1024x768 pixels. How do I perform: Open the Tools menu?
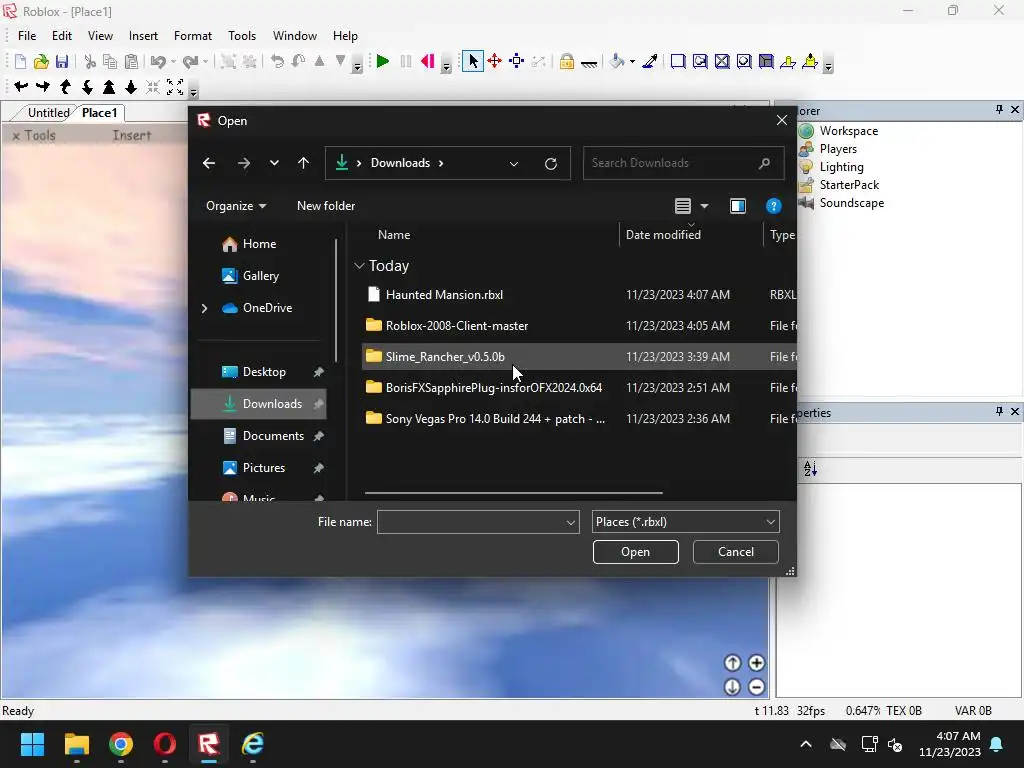tap(242, 36)
